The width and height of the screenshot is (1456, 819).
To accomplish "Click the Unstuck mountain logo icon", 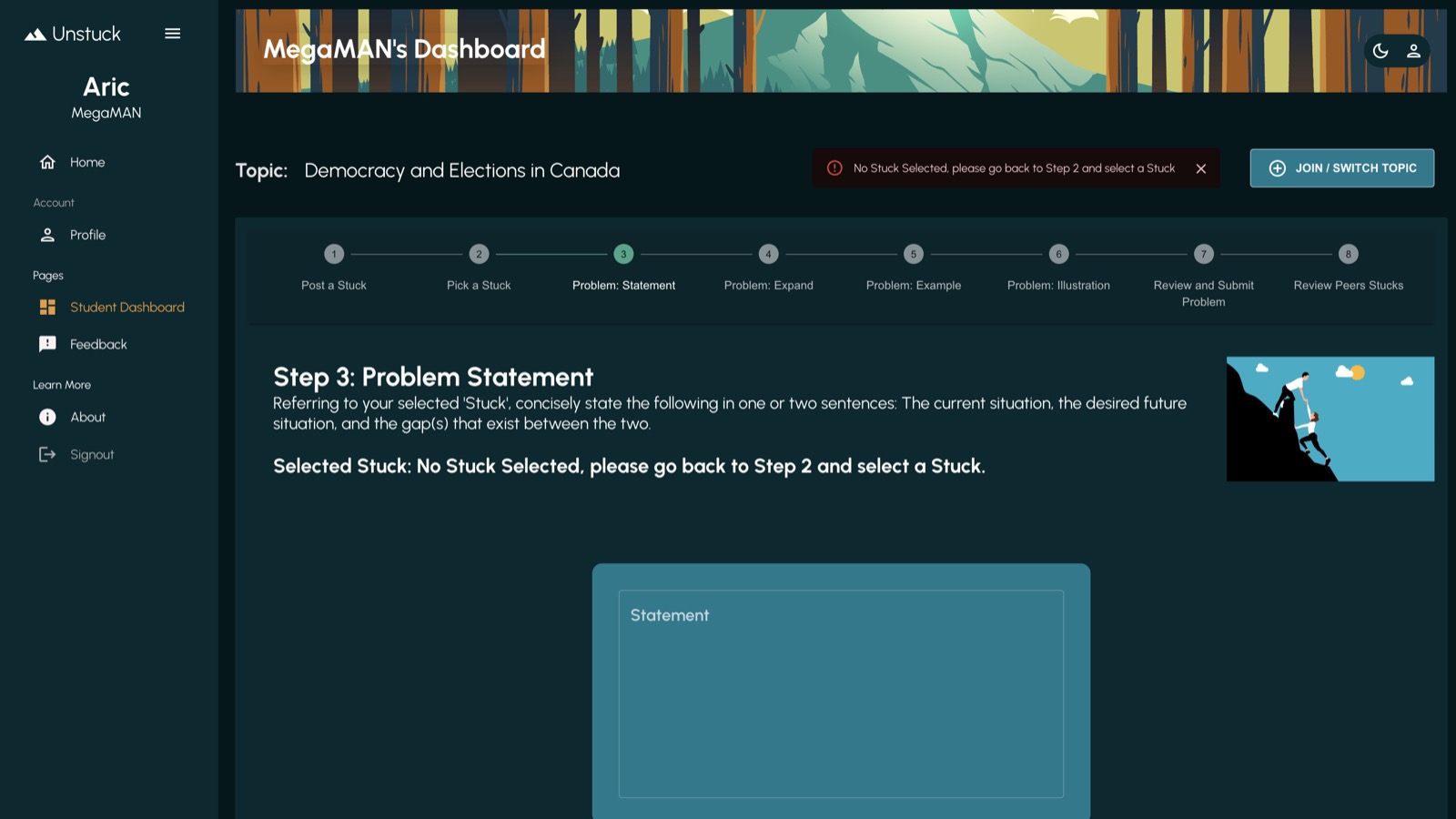I will coord(35,35).
